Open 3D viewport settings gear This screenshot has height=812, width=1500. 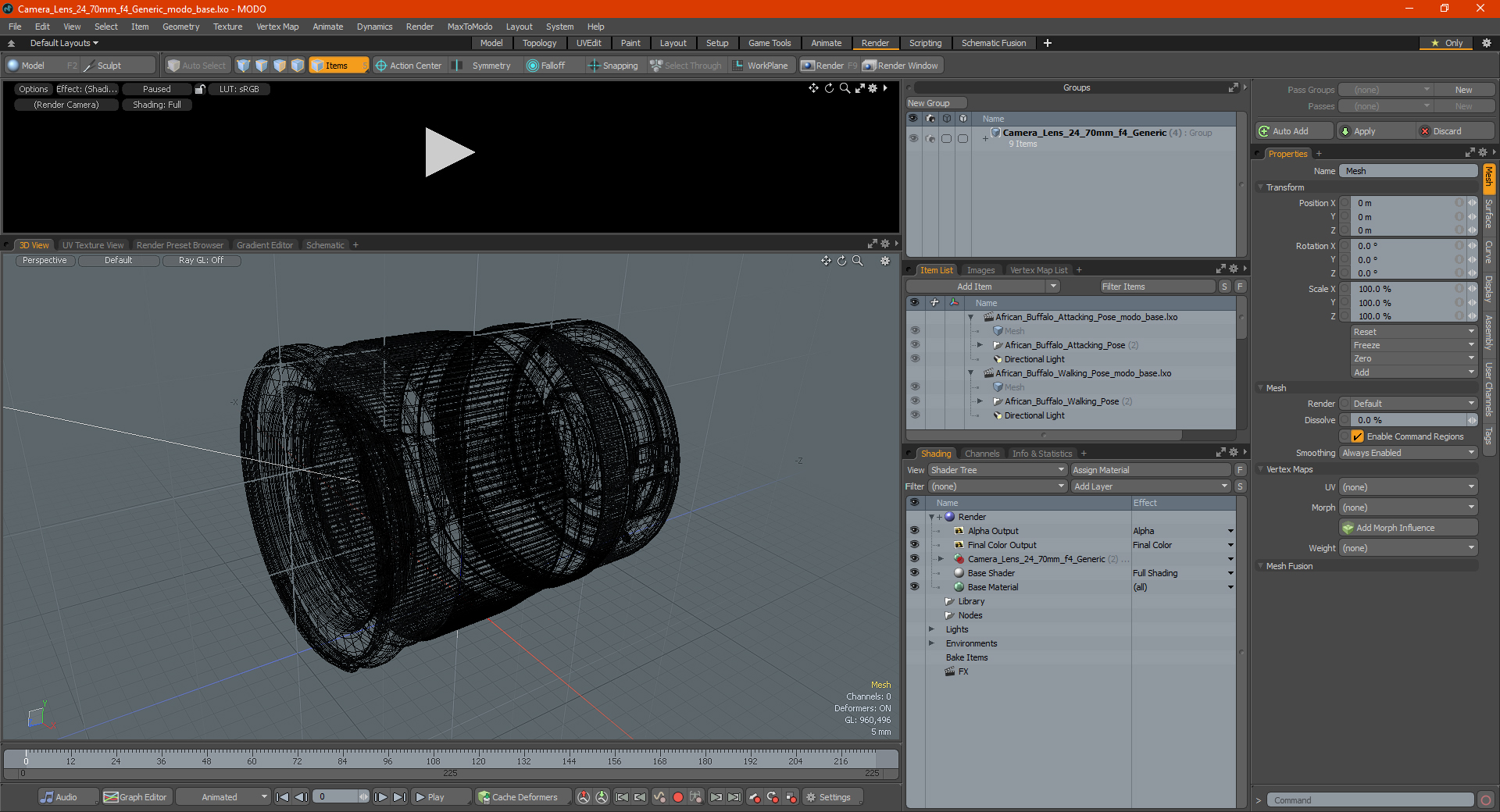[885, 261]
